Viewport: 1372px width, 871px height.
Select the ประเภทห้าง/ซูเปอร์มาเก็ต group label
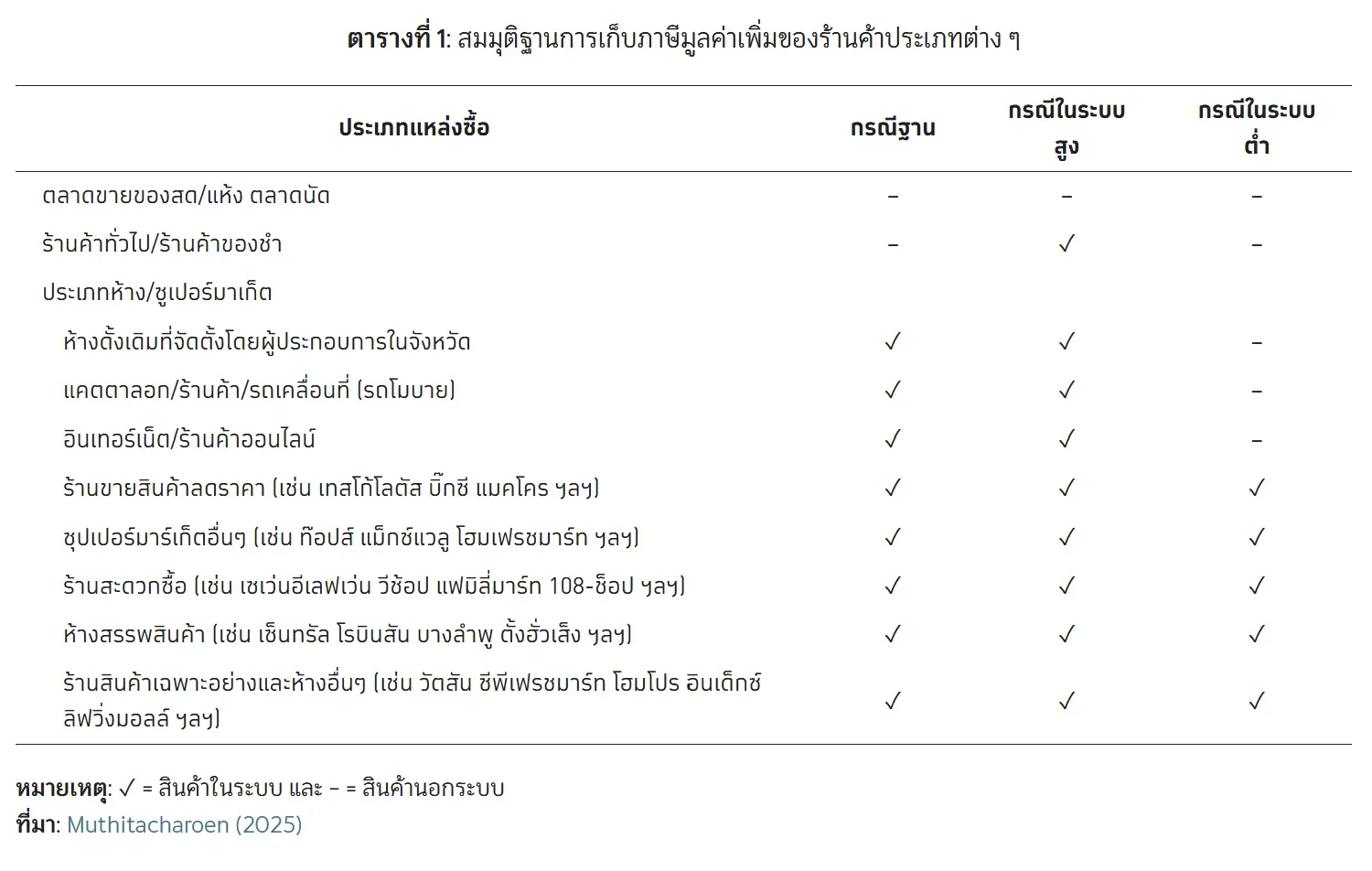click(157, 293)
